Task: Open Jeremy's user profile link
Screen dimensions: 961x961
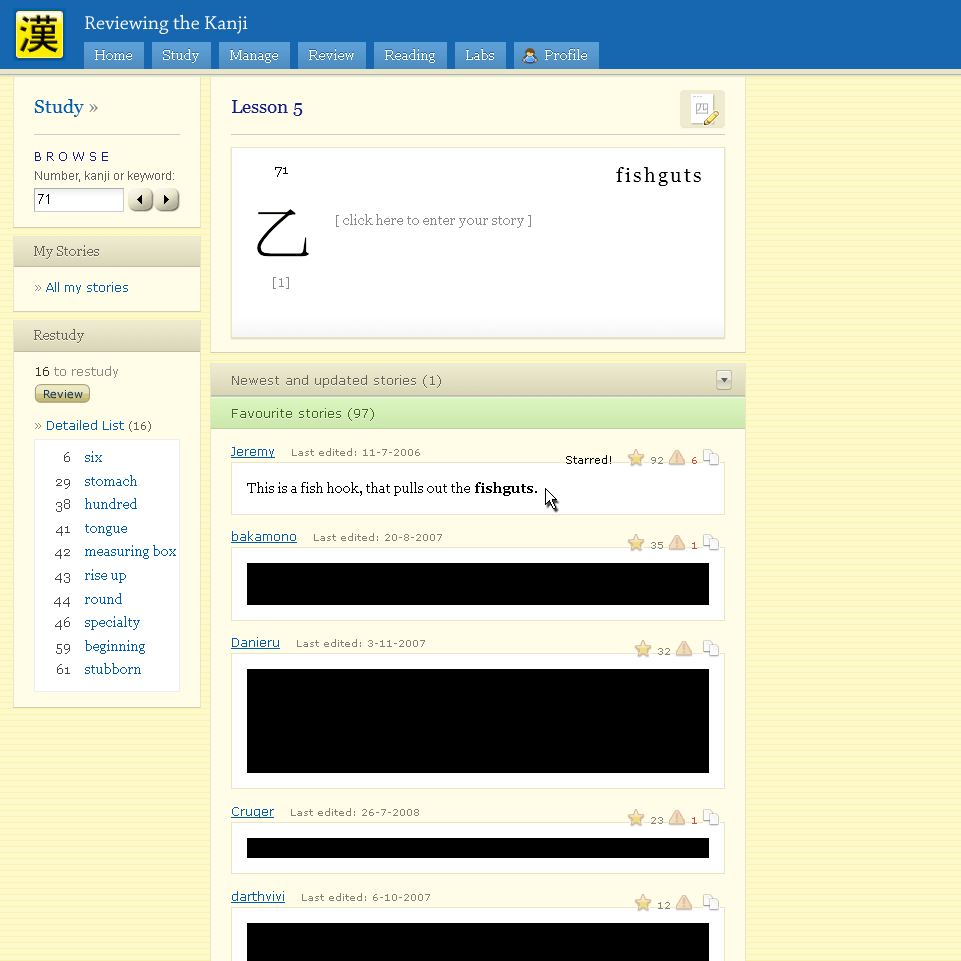Action: (253, 452)
